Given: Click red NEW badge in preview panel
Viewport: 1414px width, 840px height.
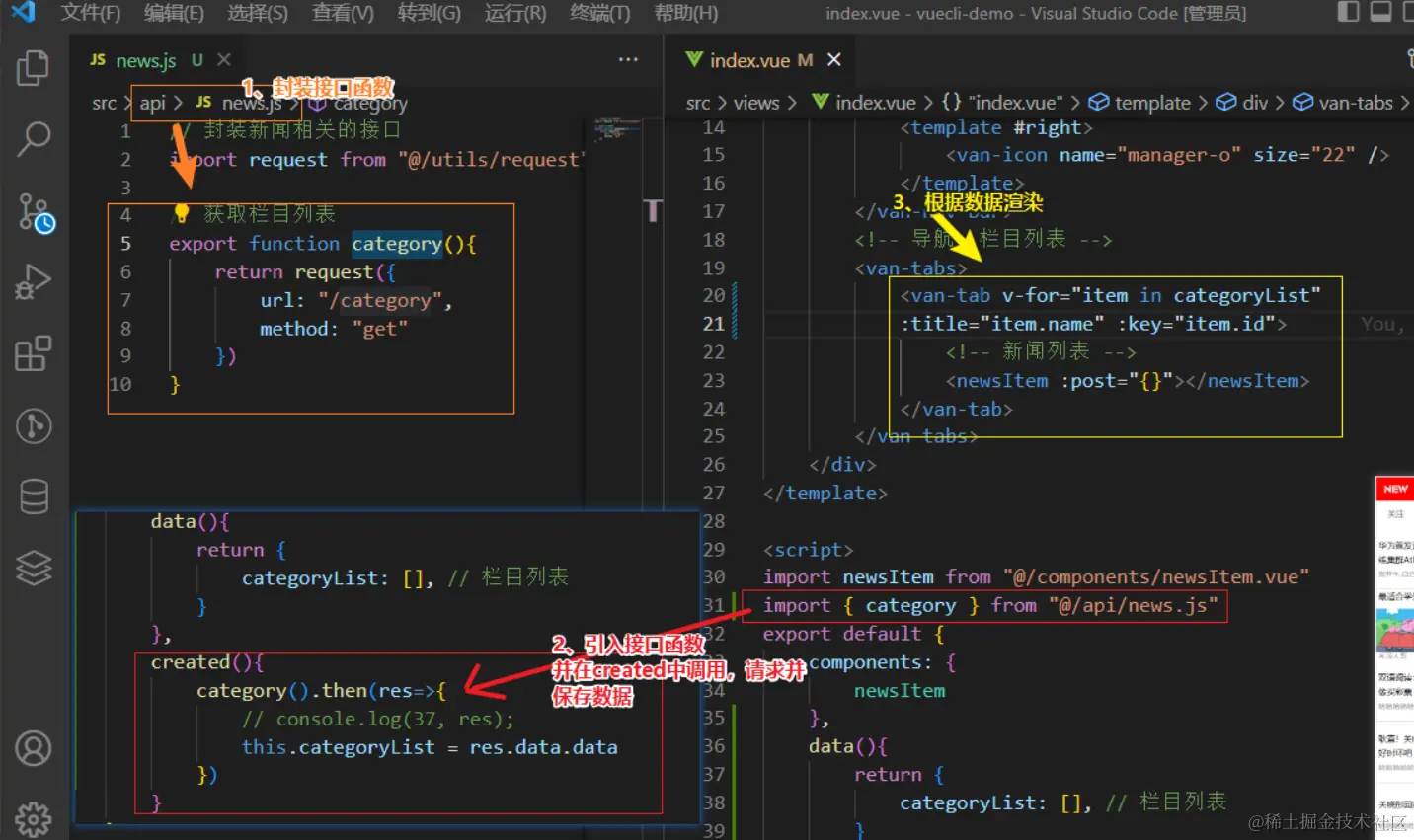Looking at the screenshot, I should [x=1395, y=489].
